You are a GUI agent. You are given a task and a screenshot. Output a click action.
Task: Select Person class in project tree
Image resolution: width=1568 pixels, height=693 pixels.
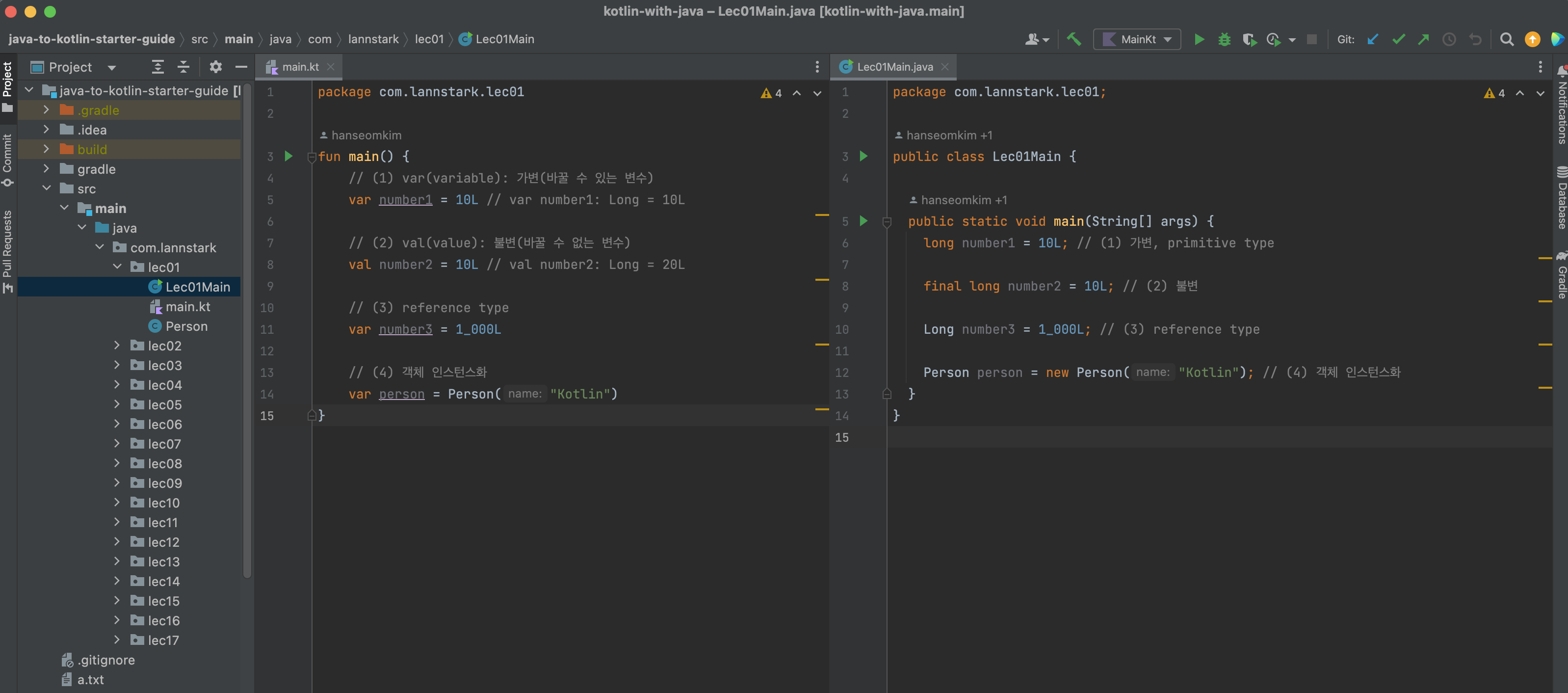point(185,326)
